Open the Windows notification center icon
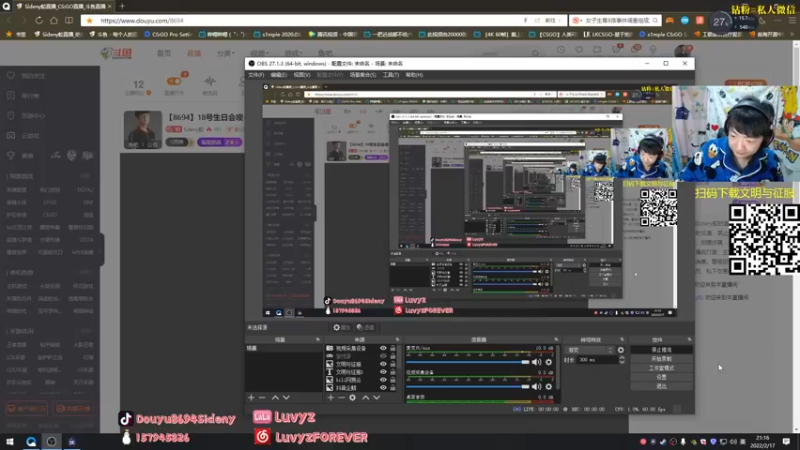800x450 pixels. (x=786, y=441)
